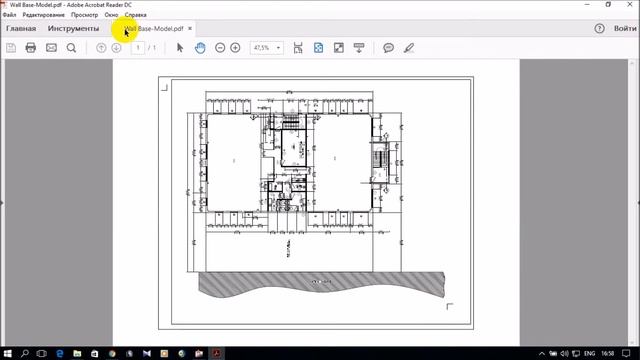640x360 pixels.
Task: Select the Highlight text pen tool
Action: click(x=409, y=48)
